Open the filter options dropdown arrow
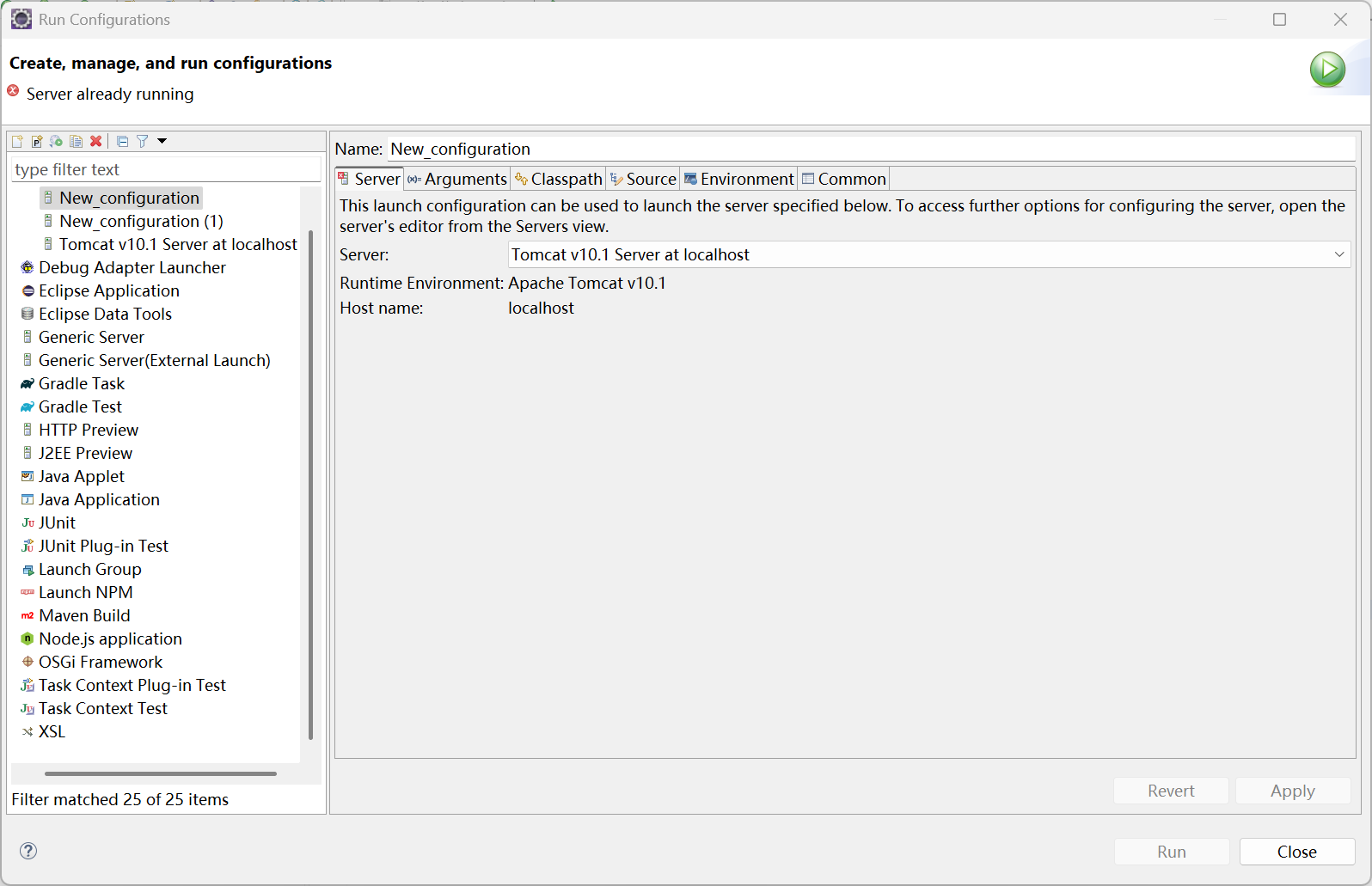1372x886 pixels. (162, 141)
